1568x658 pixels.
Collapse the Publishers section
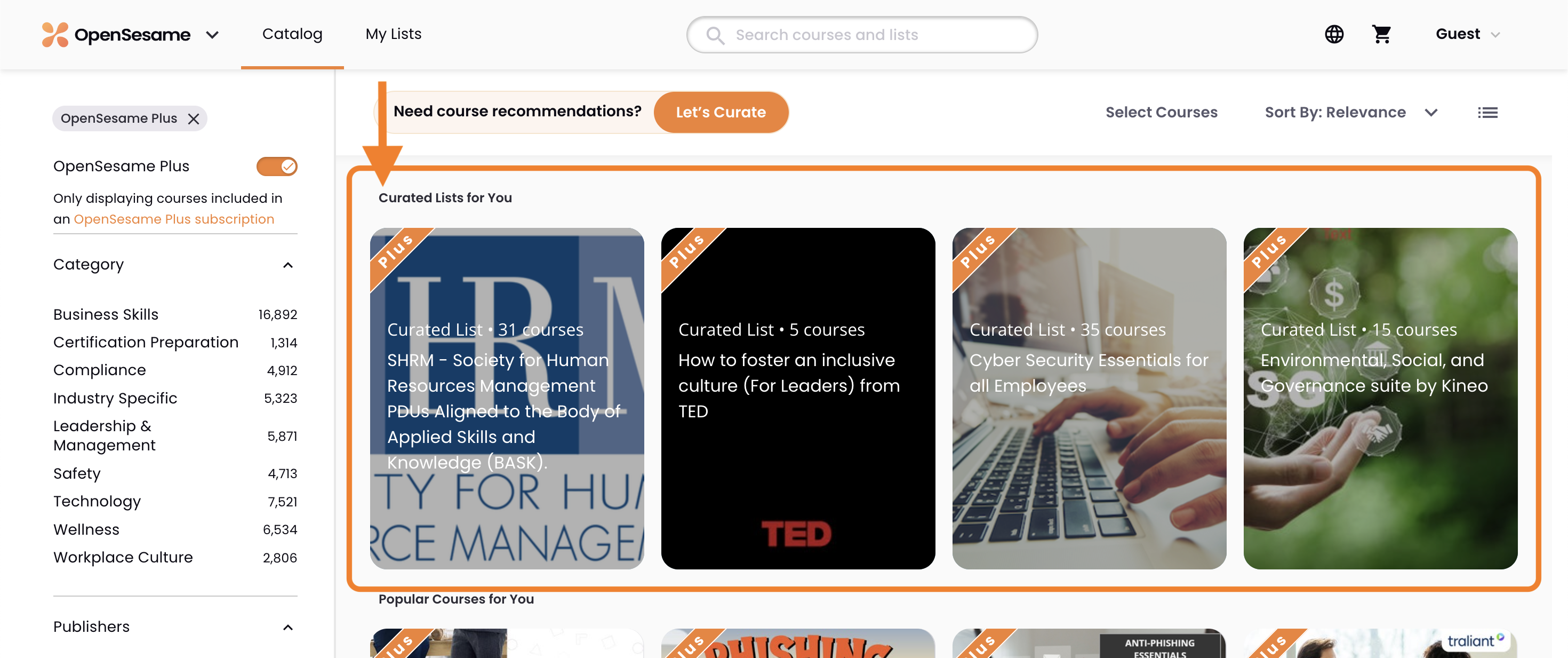tap(288, 628)
